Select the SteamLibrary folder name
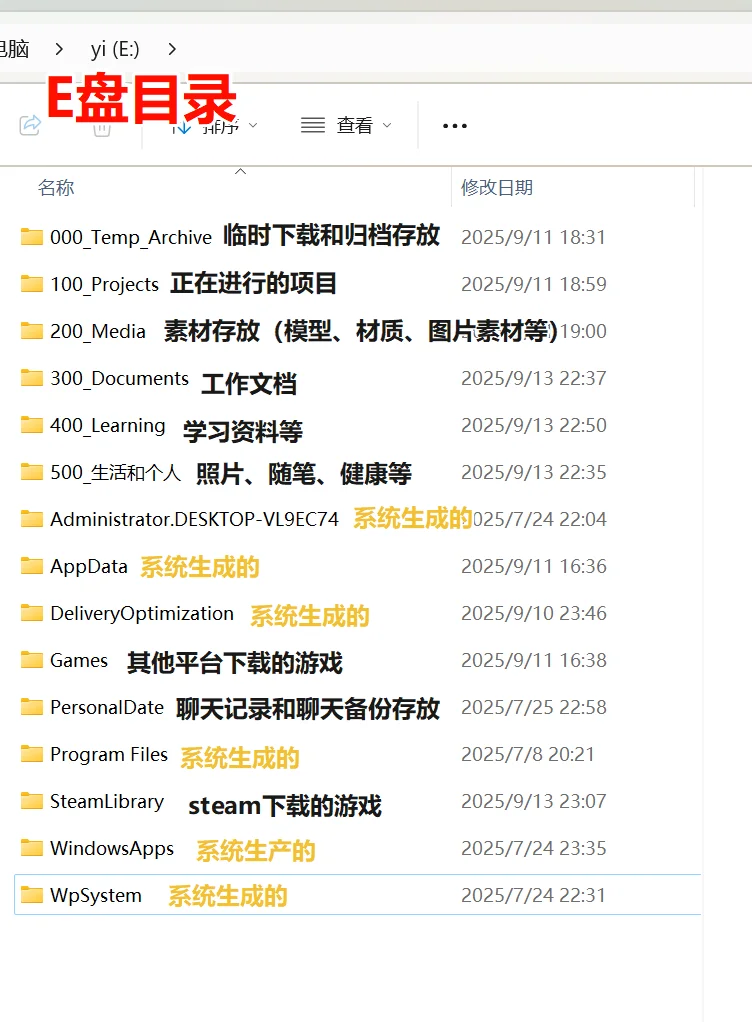Image resolution: width=752 pixels, height=1022 pixels. (x=107, y=802)
